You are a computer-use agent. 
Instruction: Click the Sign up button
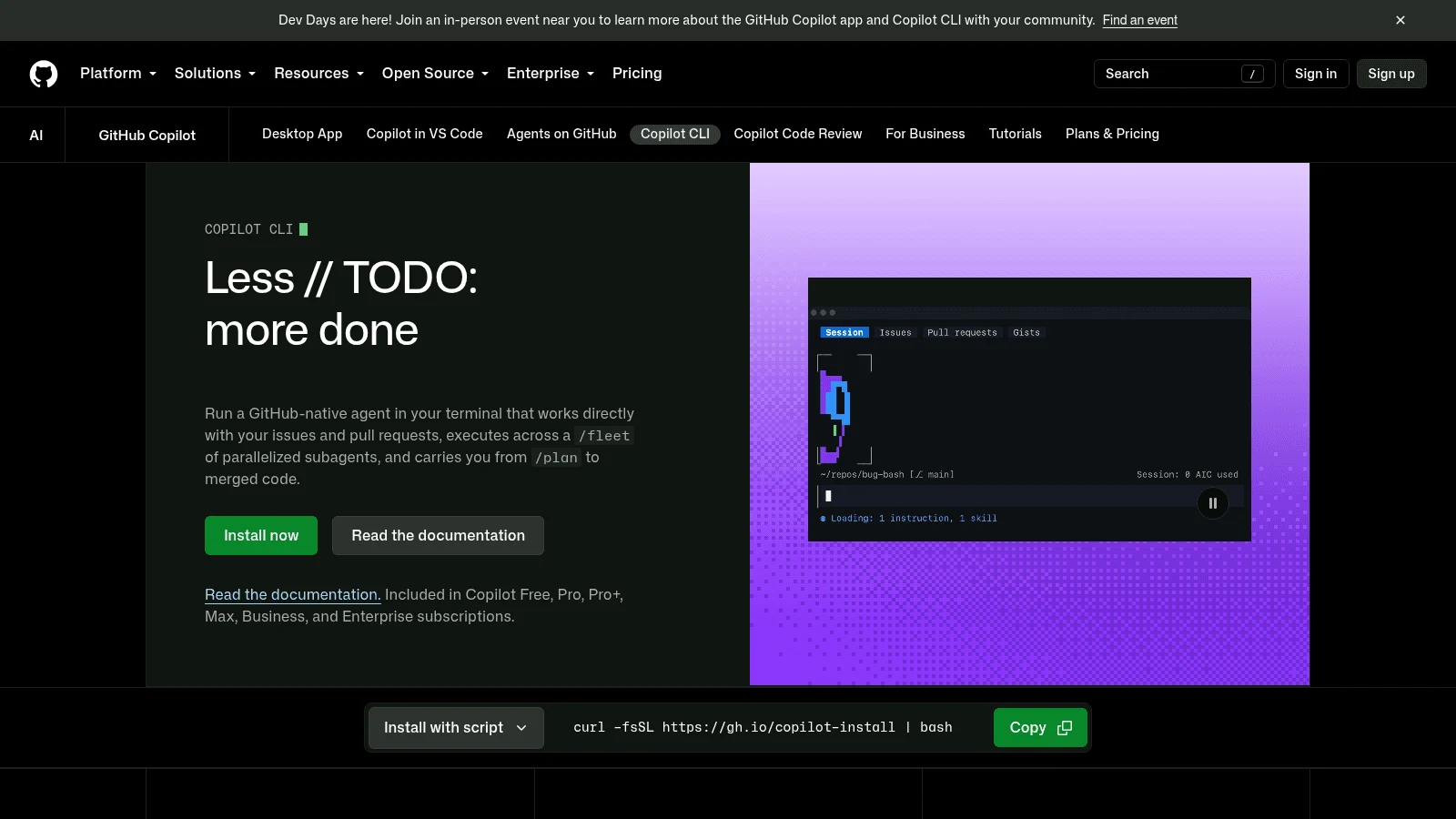pyautogui.click(x=1391, y=74)
